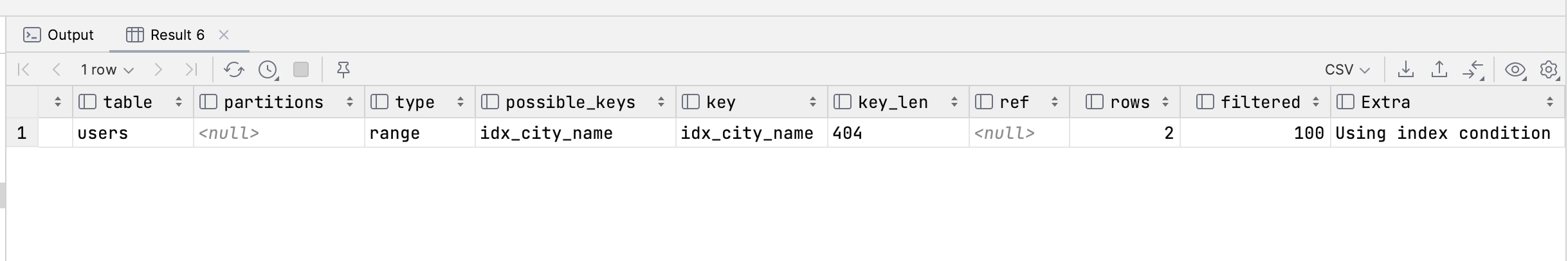This screenshot has width=1568, height=261.
Task: Go to the last page arrow
Action: coord(191,69)
